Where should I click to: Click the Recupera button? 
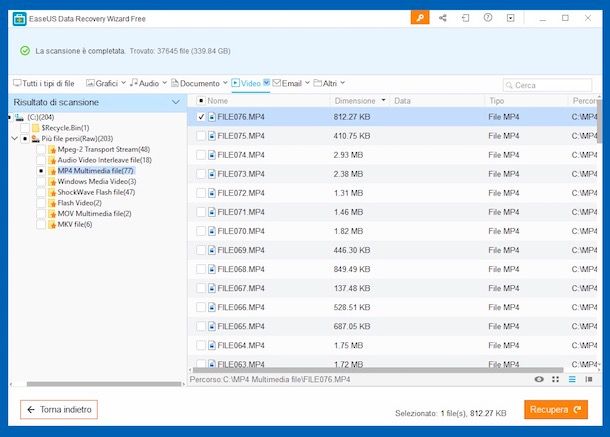click(x=556, y=409)
